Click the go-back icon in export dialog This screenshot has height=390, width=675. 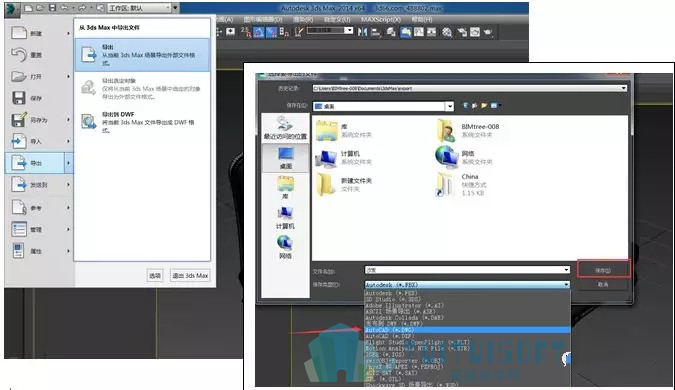pyautogui.click(x=465, y=105)
